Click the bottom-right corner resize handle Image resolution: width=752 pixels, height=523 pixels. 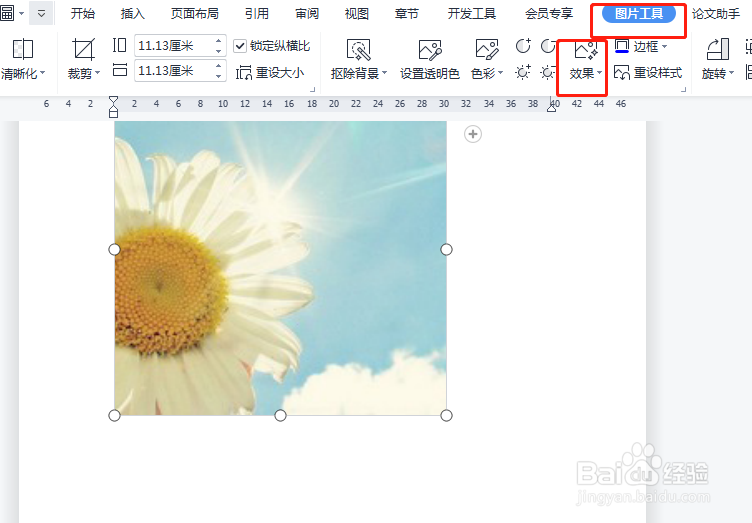tap(446, 416)
